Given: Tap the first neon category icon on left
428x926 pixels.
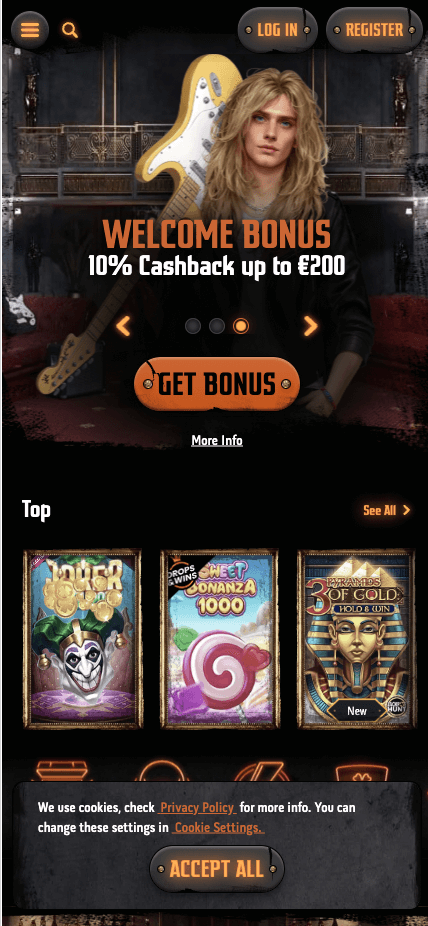Looking at the screenshot, I should coord(61,770).
